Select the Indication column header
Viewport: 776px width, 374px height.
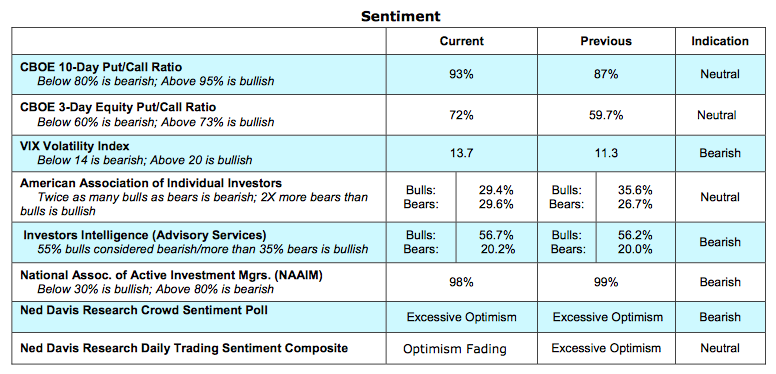(x=720, y=41)
